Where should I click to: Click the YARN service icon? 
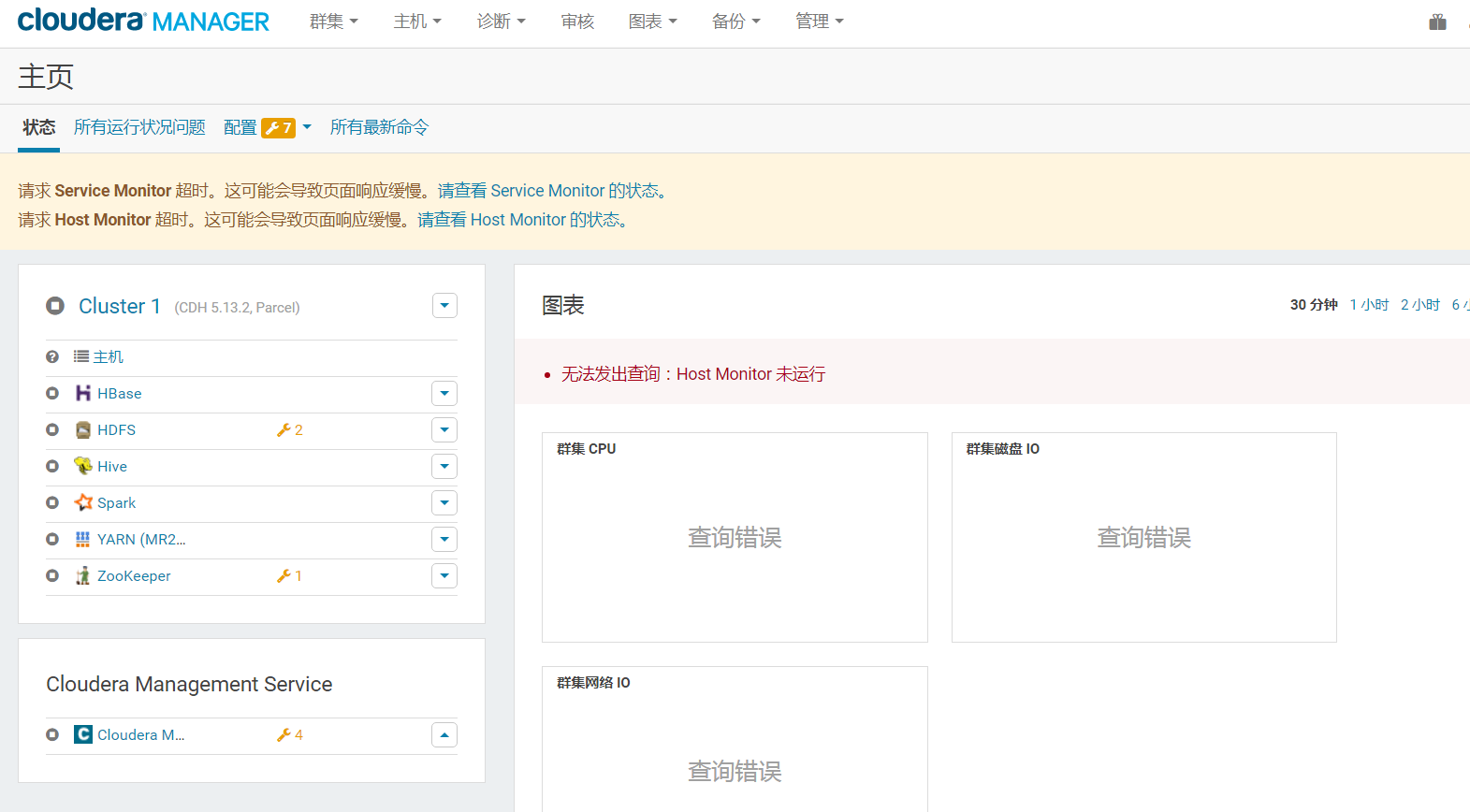coord(83,539)
